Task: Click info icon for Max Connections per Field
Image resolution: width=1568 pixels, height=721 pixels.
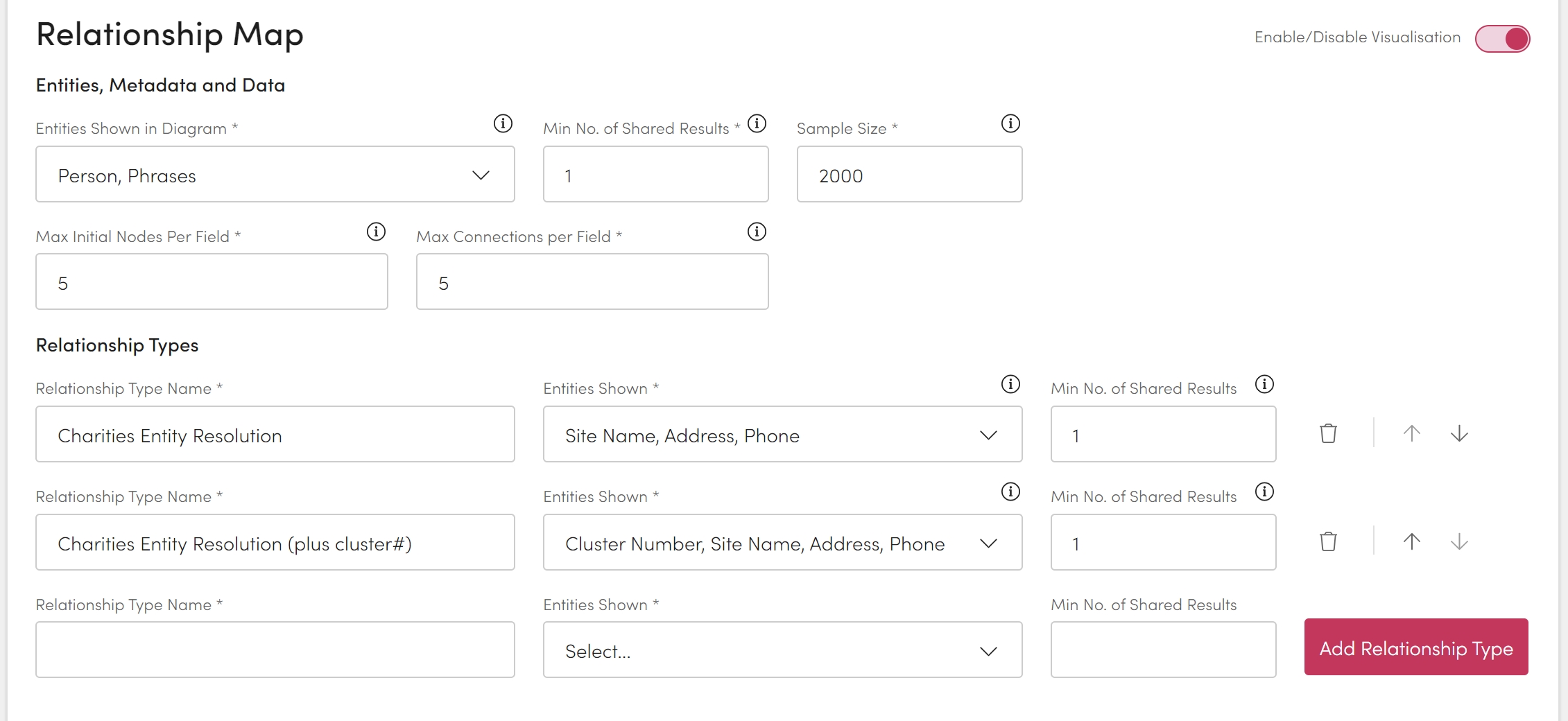Action: pos(757,232)
